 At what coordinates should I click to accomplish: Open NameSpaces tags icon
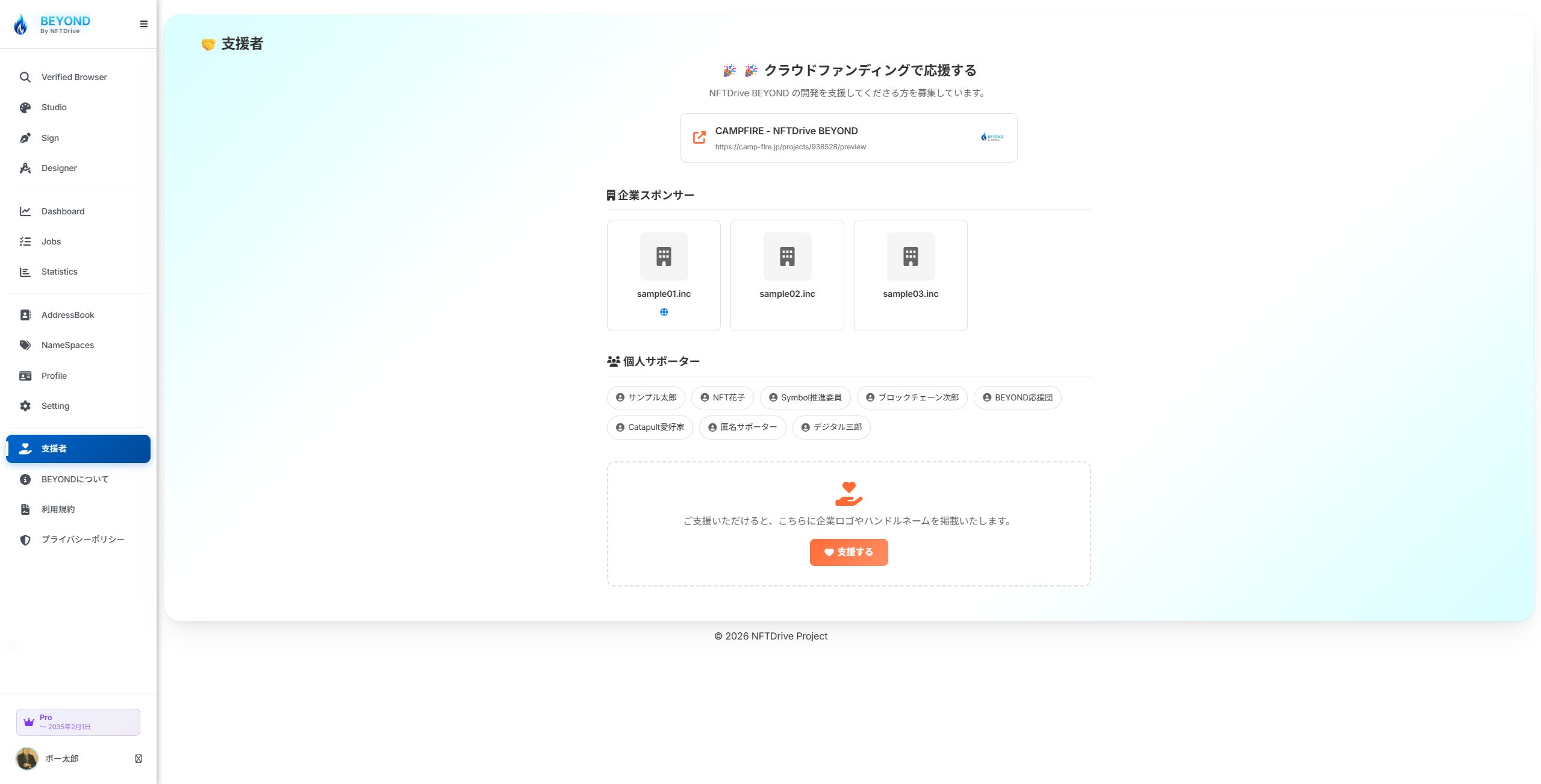[x=25, y=345]
